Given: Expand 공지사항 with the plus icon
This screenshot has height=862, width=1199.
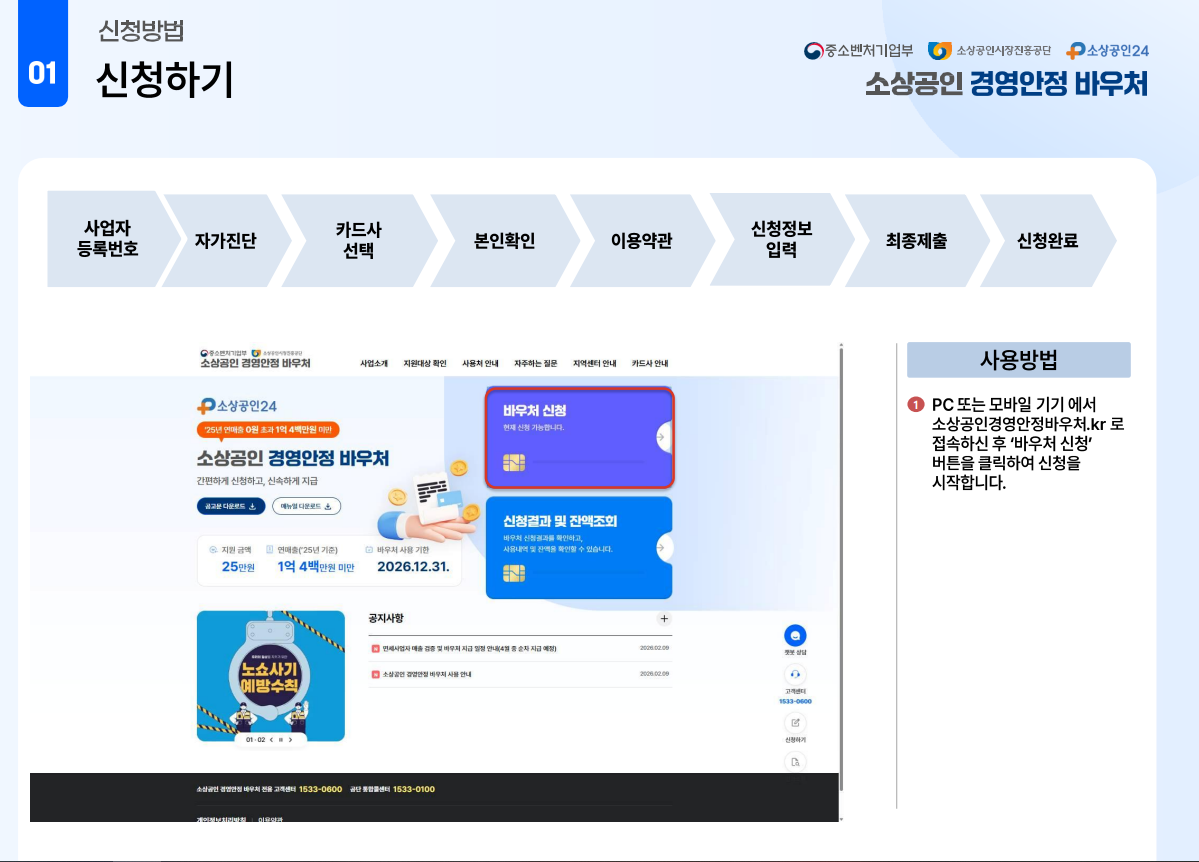Looking at the screenshot, I should (x=664, y=619).
